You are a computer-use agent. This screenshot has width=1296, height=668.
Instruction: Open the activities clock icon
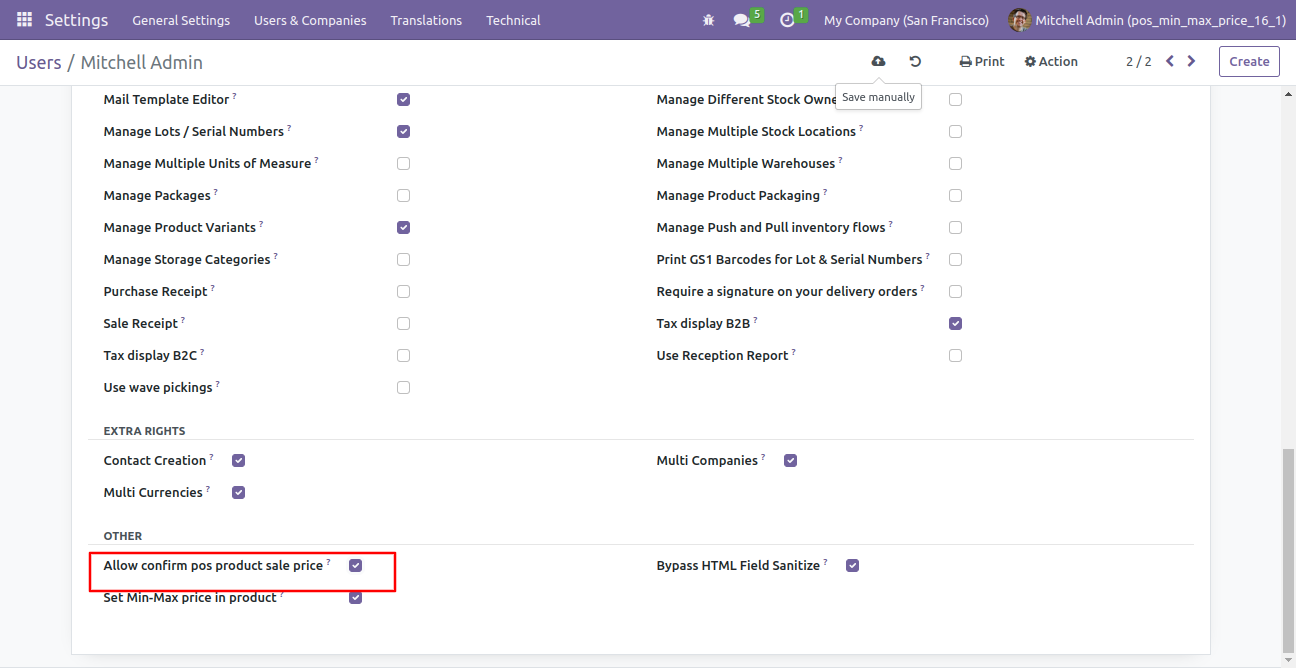tap(787, 20)
